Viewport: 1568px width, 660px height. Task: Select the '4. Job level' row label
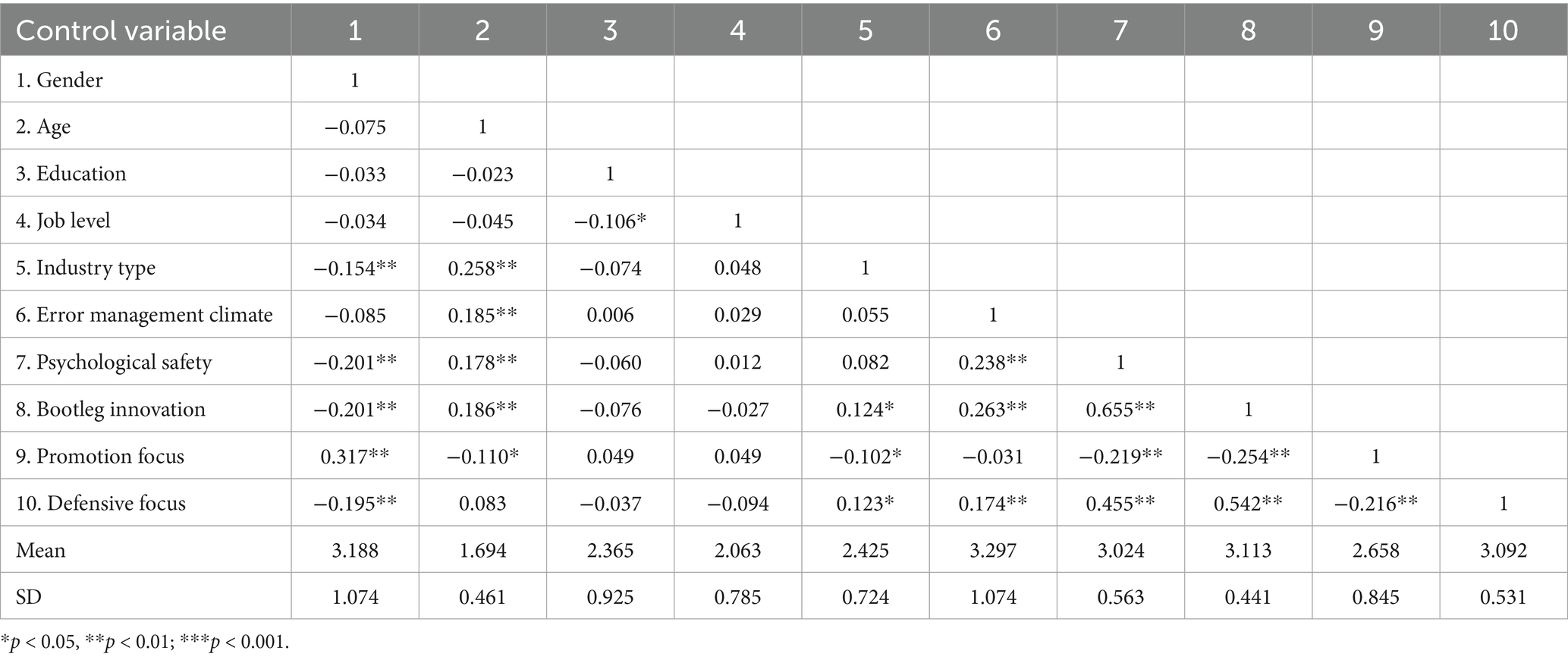tap(63, 221)
